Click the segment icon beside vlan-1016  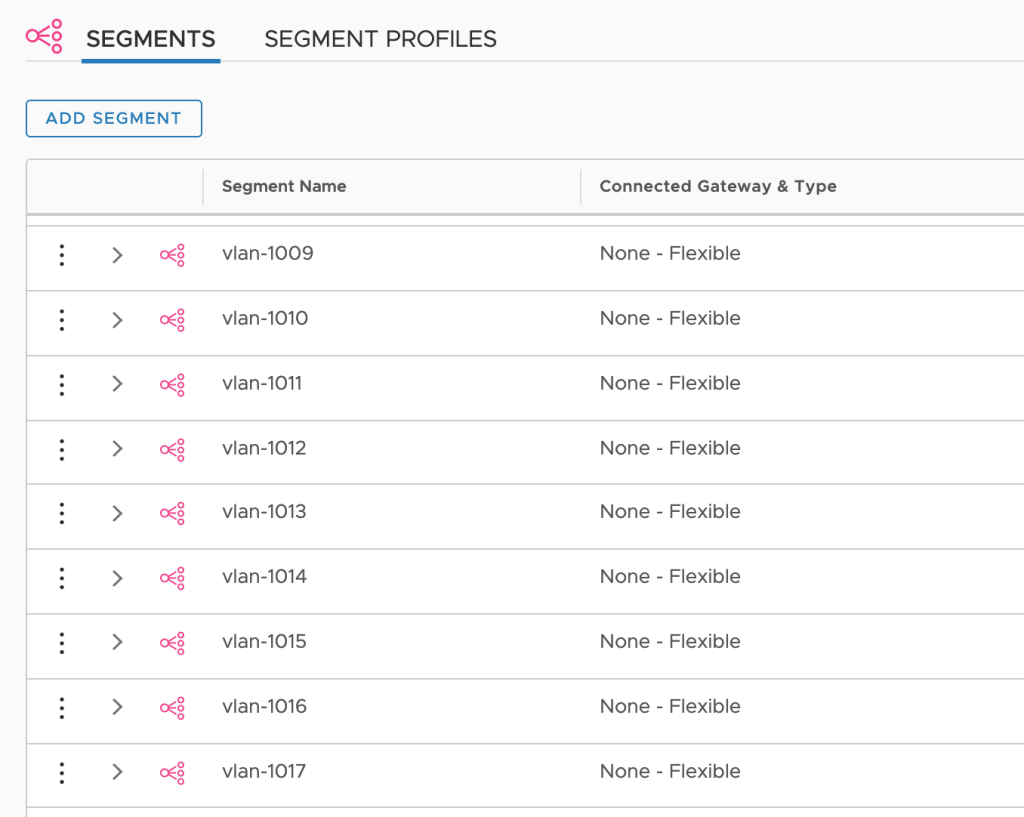point(172,707)
